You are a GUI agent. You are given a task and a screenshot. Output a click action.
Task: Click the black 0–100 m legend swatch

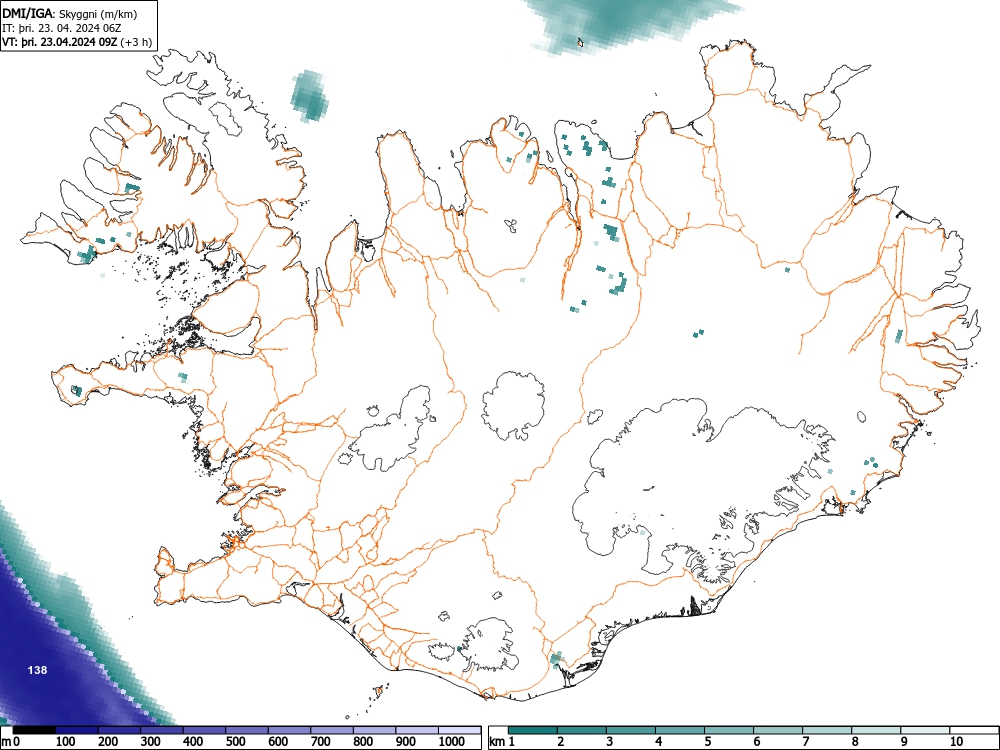(x=34, y=730)
